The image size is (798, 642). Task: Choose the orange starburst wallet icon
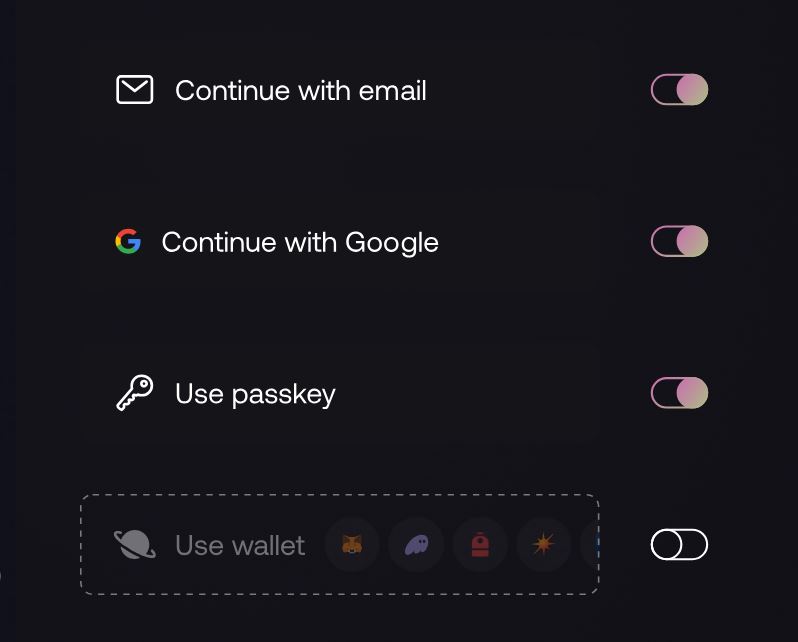[x=543, y=545]
